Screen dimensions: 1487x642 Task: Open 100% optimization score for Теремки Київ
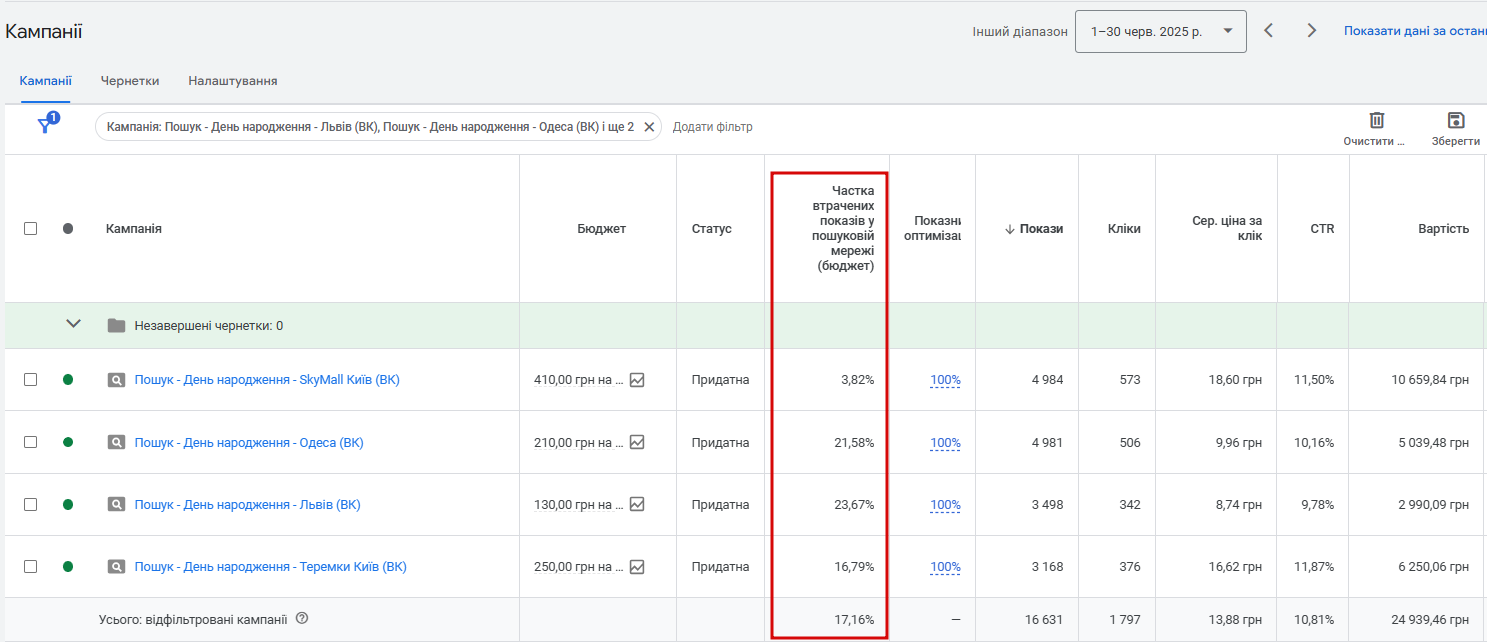coord(946,567)
